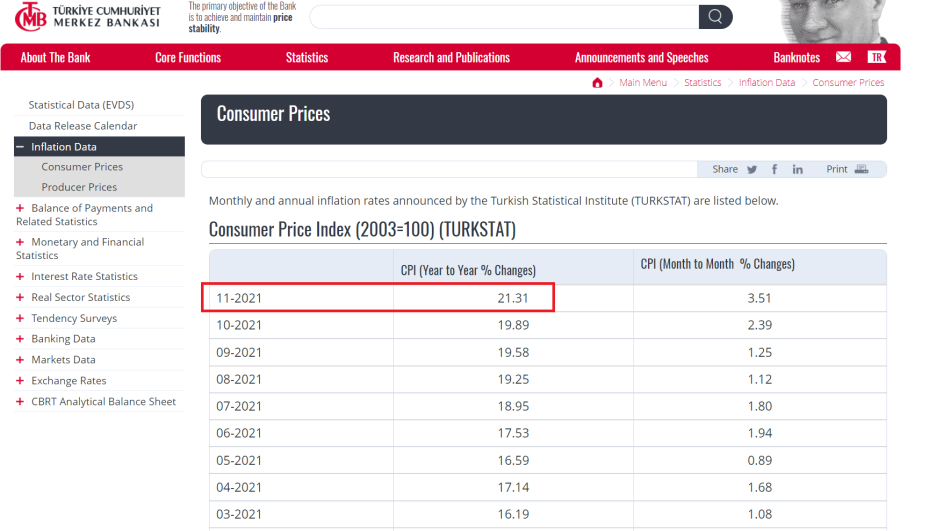Click the 17.14 yearly value
936x531 pixels.
pos(513,487)
